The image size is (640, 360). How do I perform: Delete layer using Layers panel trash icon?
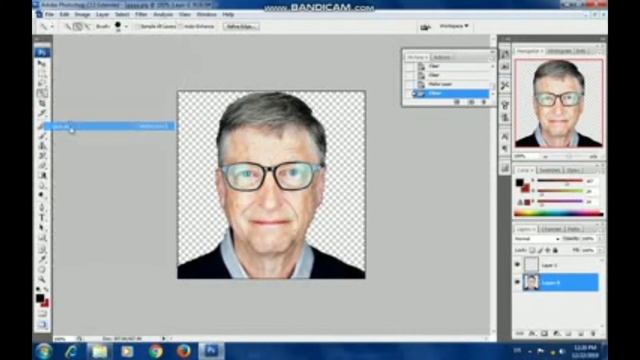coord(592,333)
